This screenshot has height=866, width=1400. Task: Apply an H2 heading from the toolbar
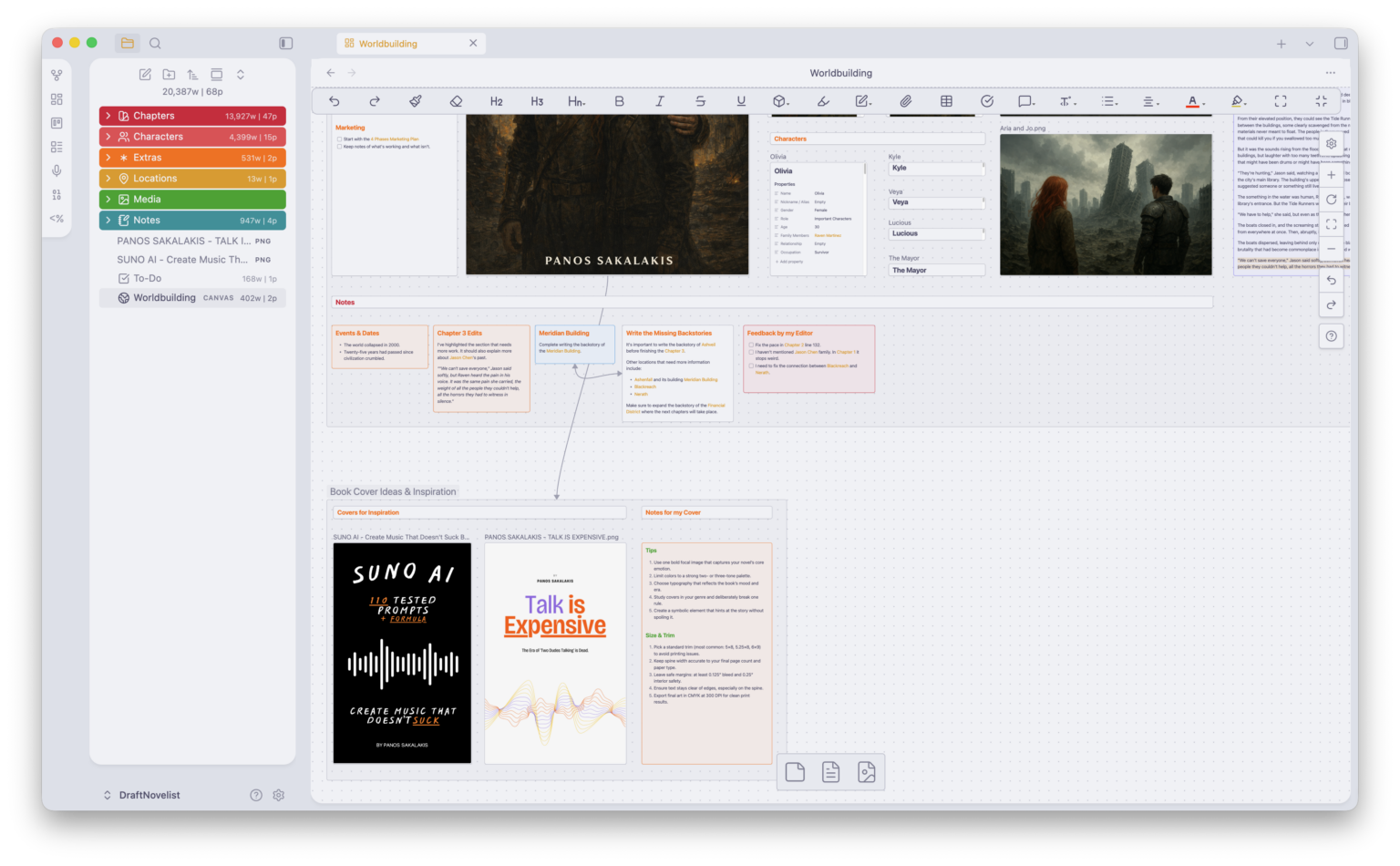(496, 101)
